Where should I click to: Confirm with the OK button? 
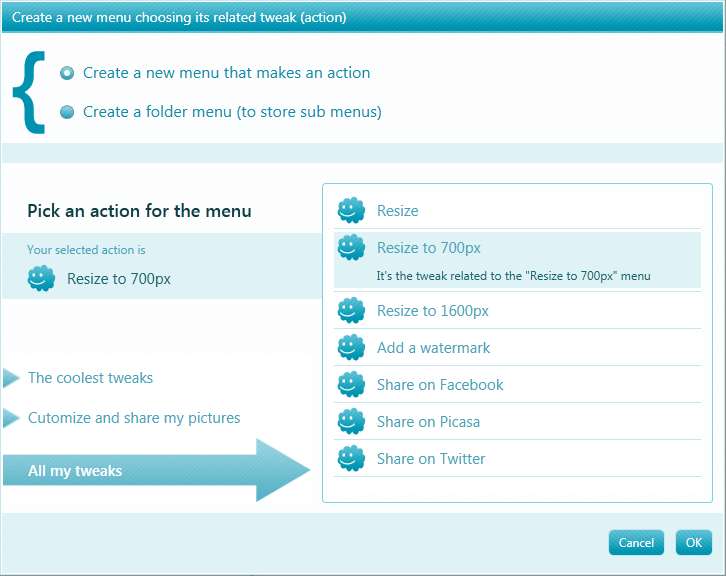coord(694,542)
